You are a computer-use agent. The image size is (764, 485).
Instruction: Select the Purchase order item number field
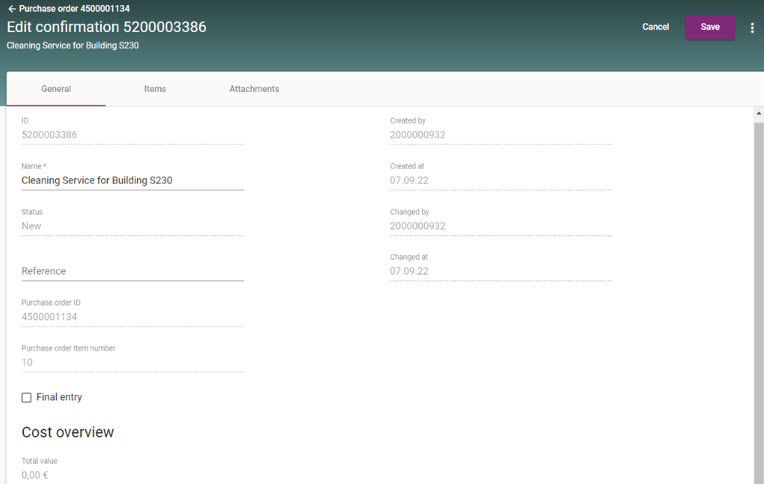(x=132, y=363)
